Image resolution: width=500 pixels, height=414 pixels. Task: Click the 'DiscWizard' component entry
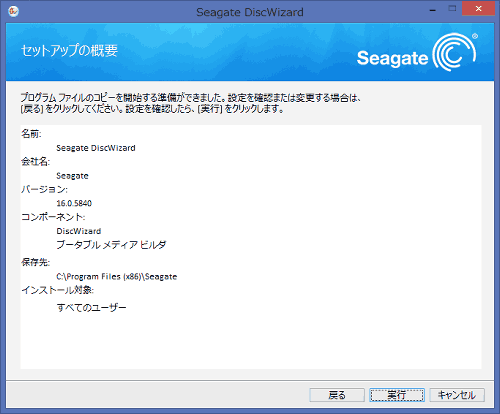coord(79,231)
